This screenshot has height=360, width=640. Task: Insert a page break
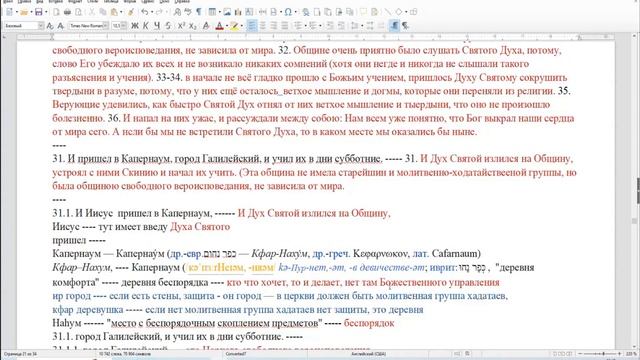pos(263,12)
